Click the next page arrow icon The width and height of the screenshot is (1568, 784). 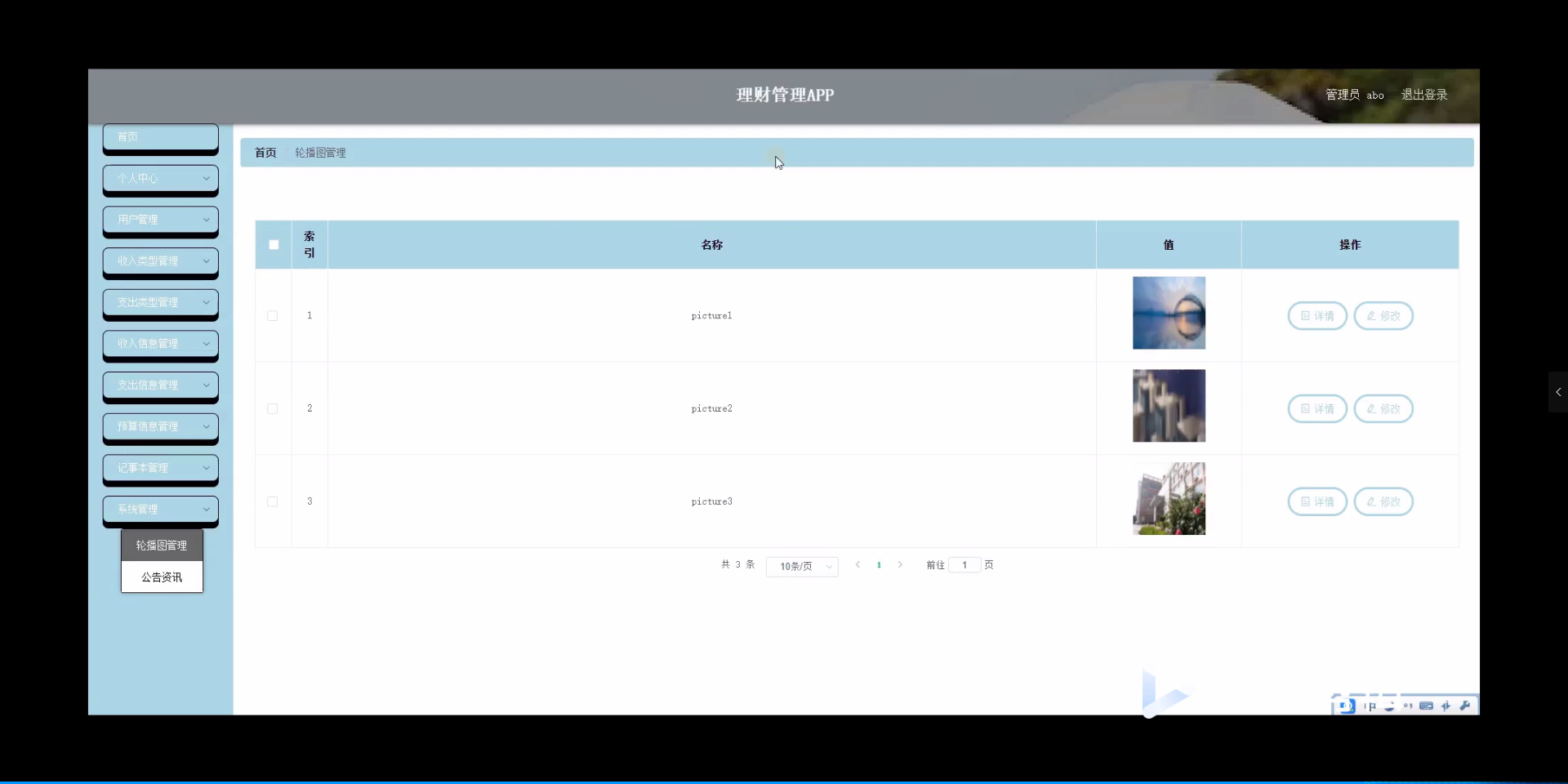point(901,564)
